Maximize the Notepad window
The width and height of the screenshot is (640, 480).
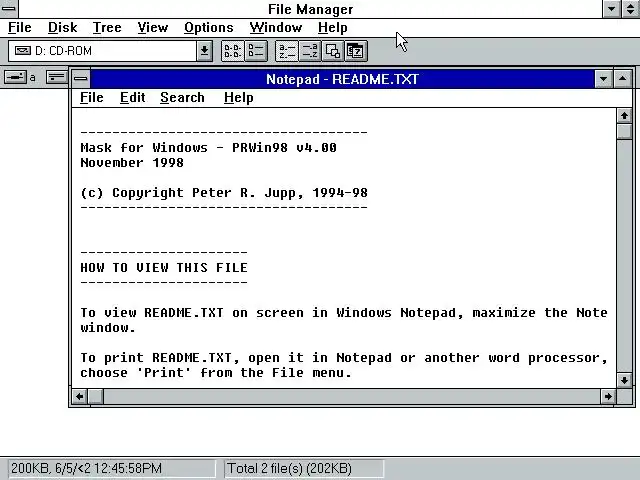click(622, 79)
